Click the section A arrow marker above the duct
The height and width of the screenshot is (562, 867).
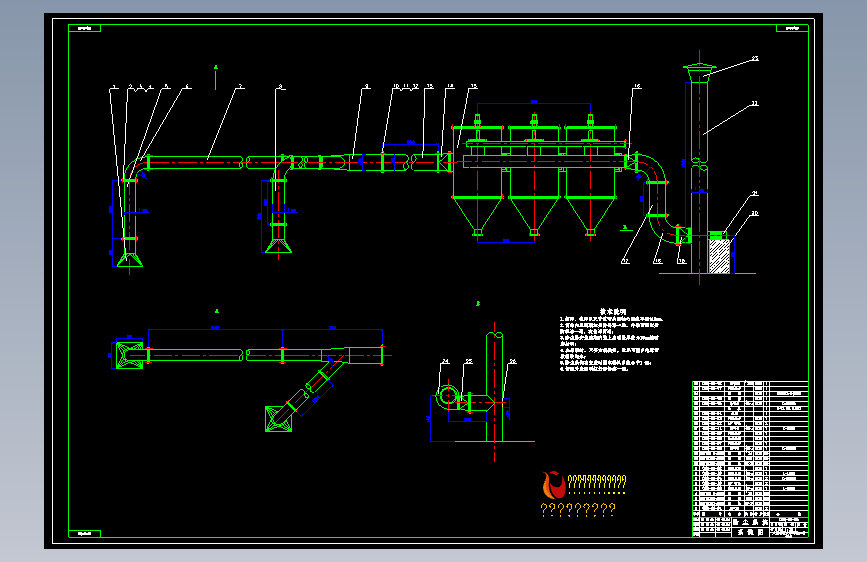216,77
